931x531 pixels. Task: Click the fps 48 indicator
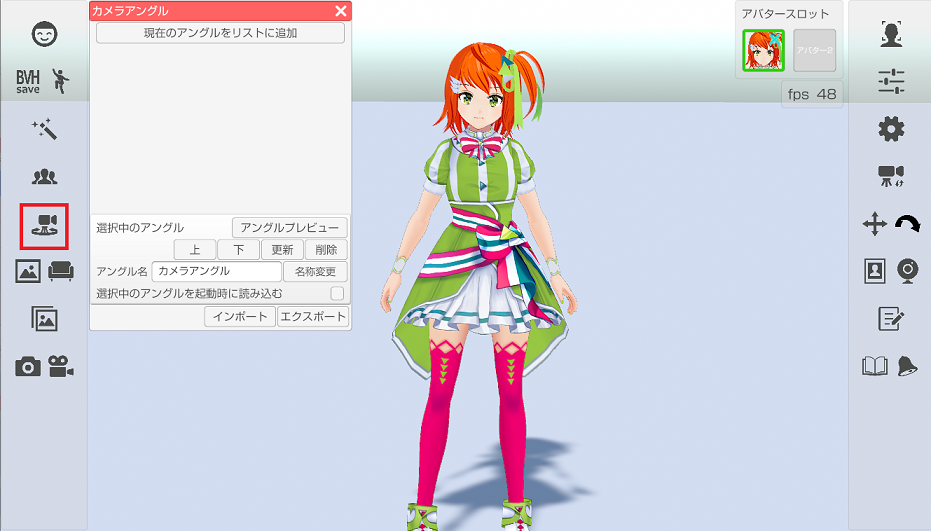[812, 94]
